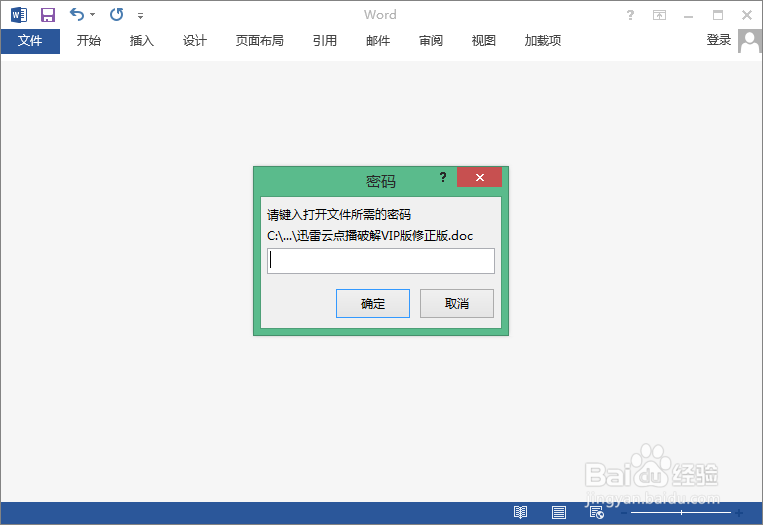Switch to the 插入 tab
The height and width of the screenshot is (525, 763).
click(142, 41)
